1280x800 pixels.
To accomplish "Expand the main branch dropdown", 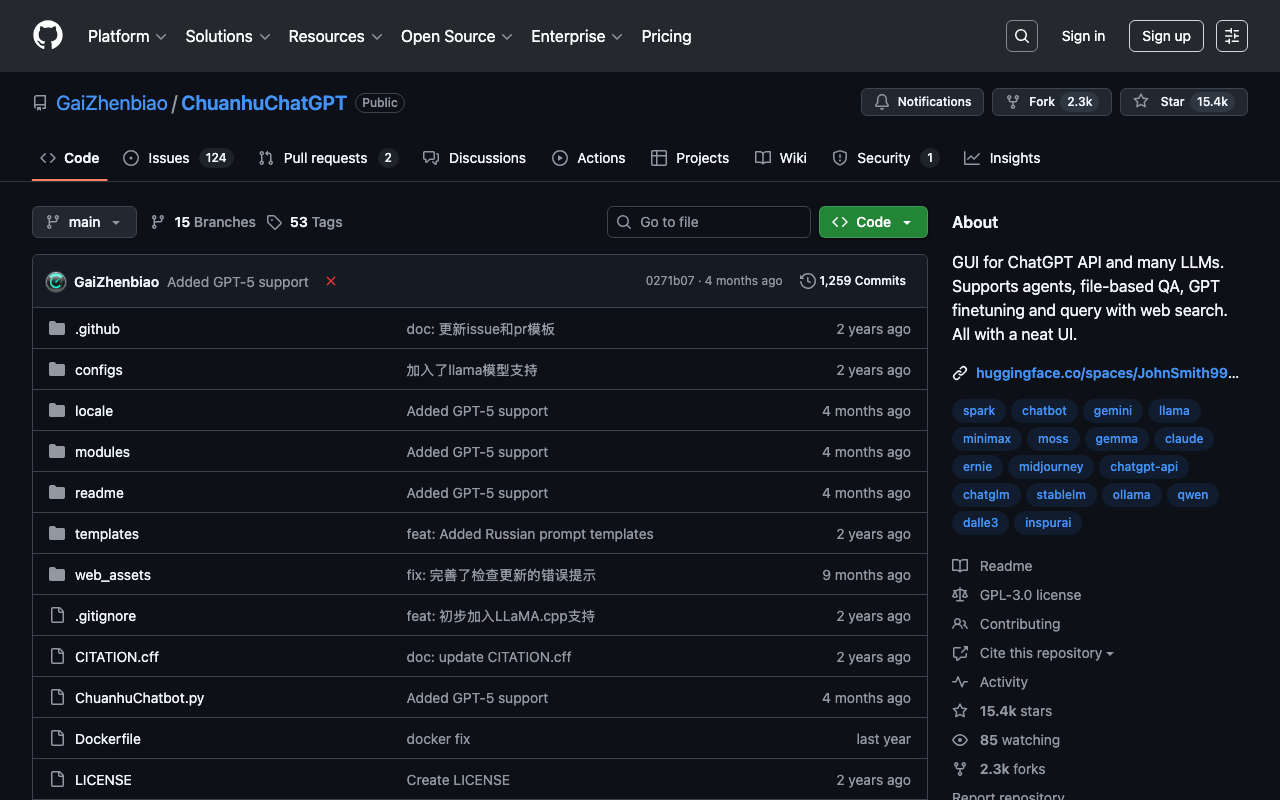I will 84,222.
